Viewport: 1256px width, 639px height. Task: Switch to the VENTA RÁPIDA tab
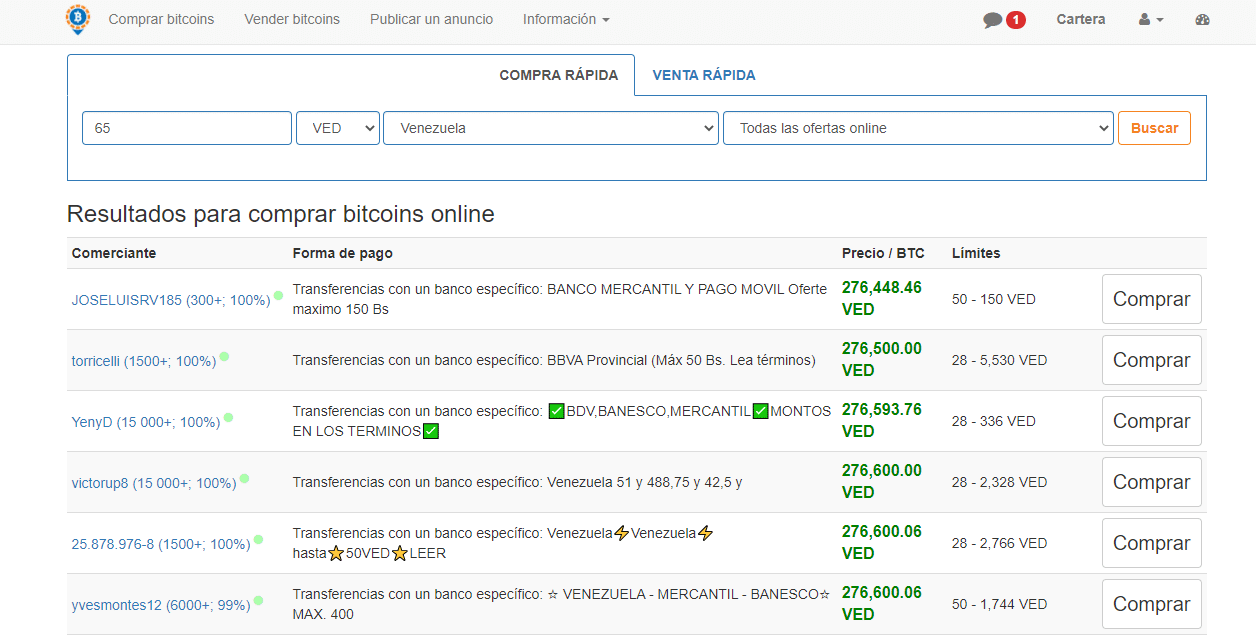(704, 75)
